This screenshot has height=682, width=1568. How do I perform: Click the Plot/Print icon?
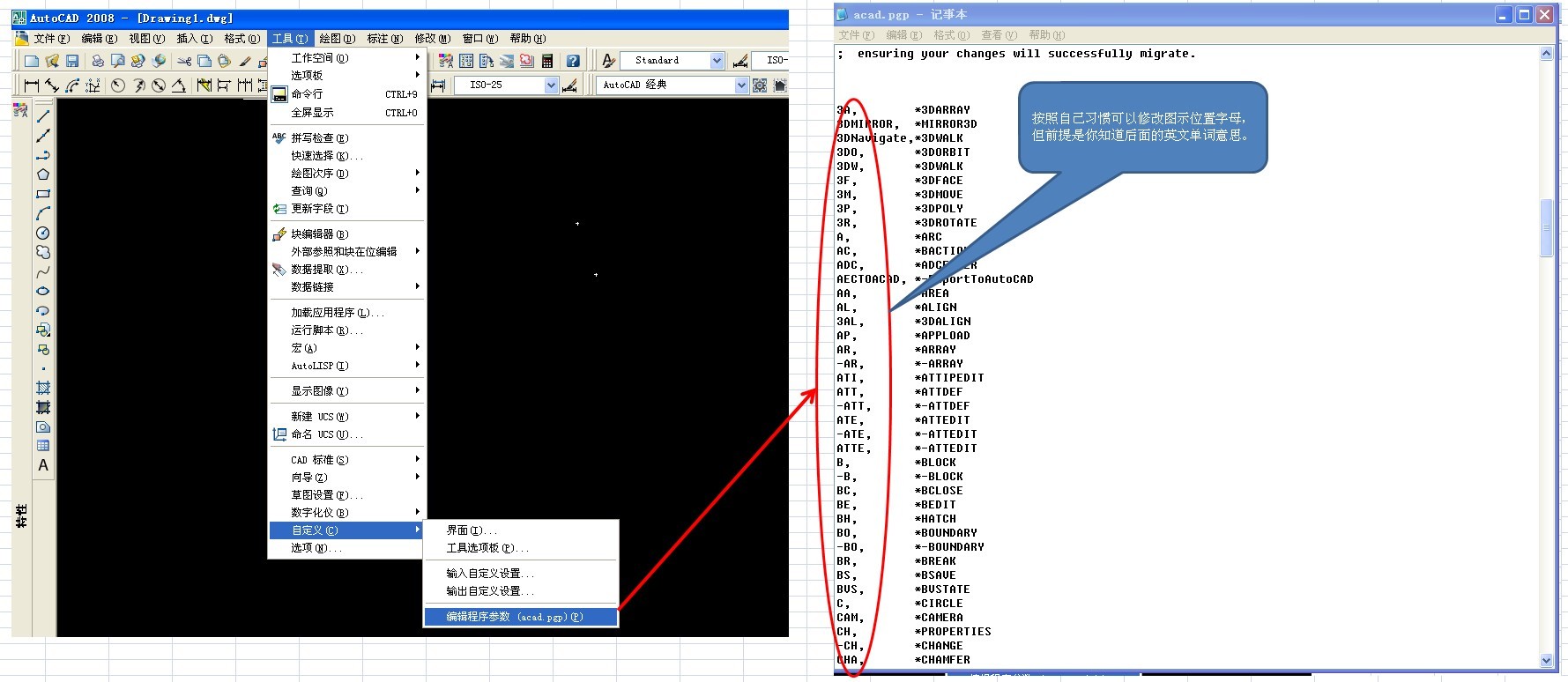97,61
